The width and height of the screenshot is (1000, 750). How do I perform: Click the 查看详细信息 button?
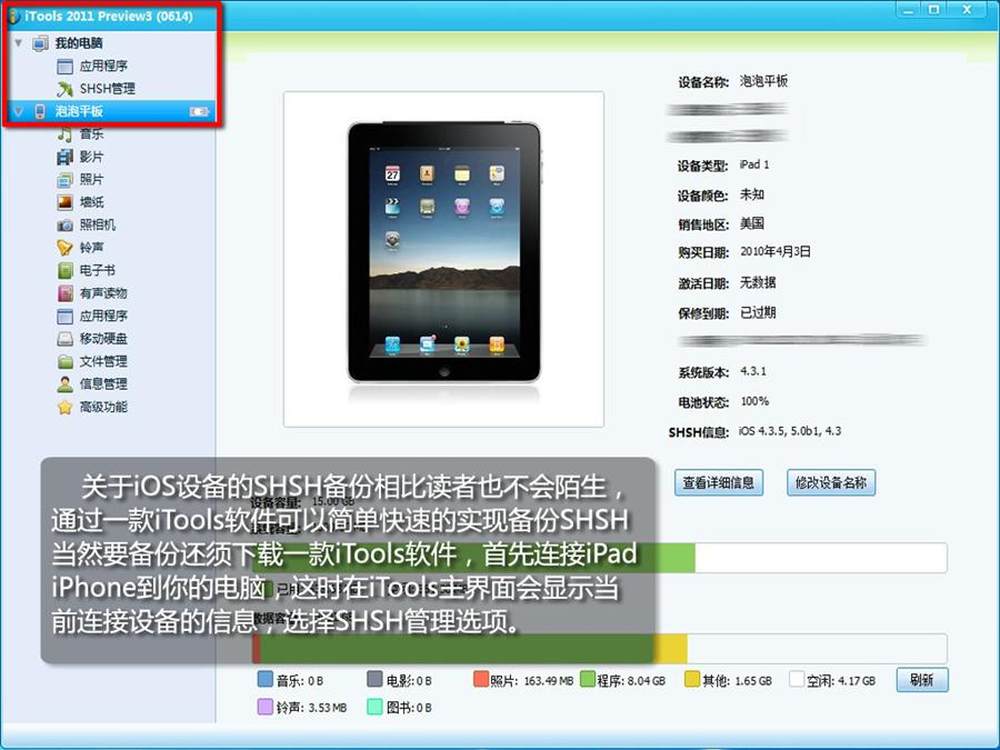click(719, 483)
